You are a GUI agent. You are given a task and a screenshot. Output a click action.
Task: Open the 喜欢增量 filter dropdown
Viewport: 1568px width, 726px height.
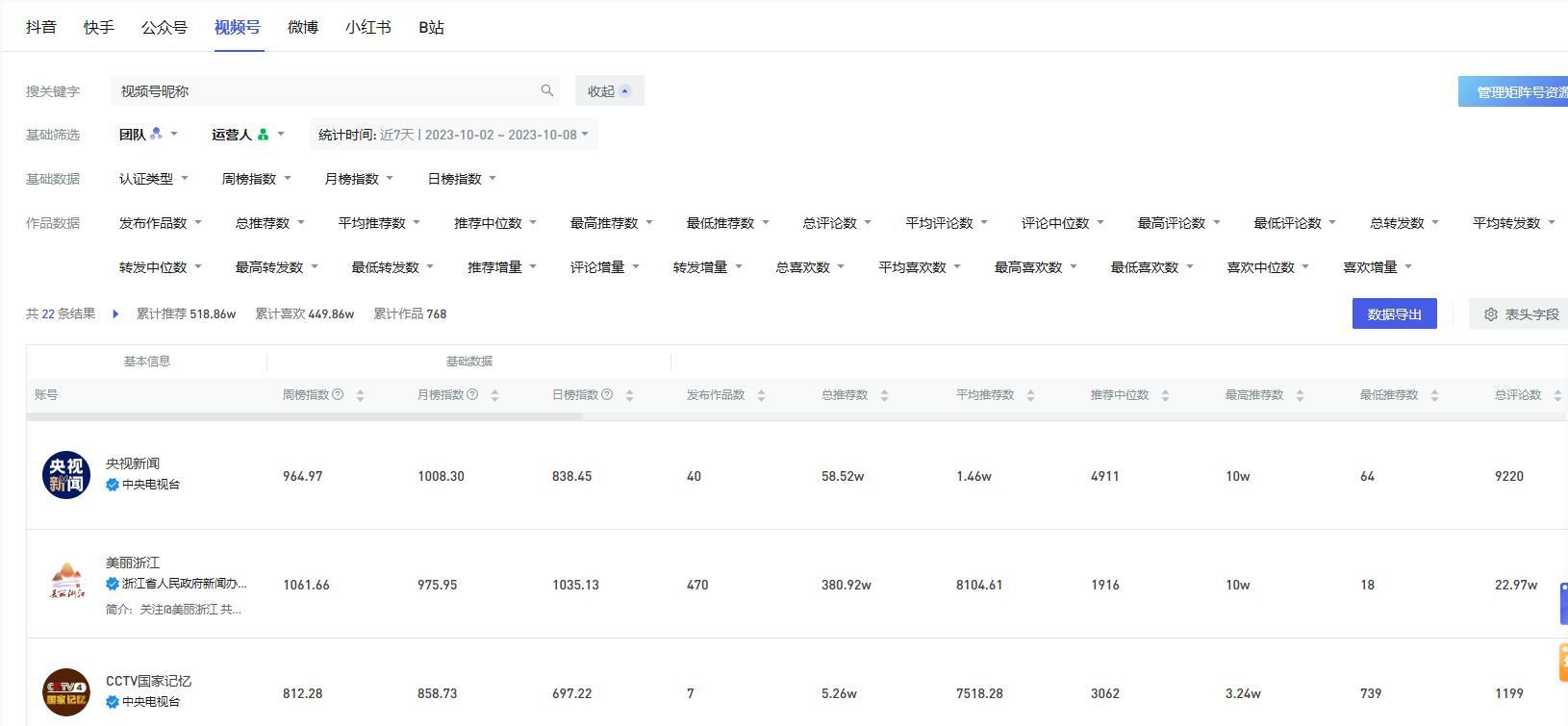coord(1378,267)
